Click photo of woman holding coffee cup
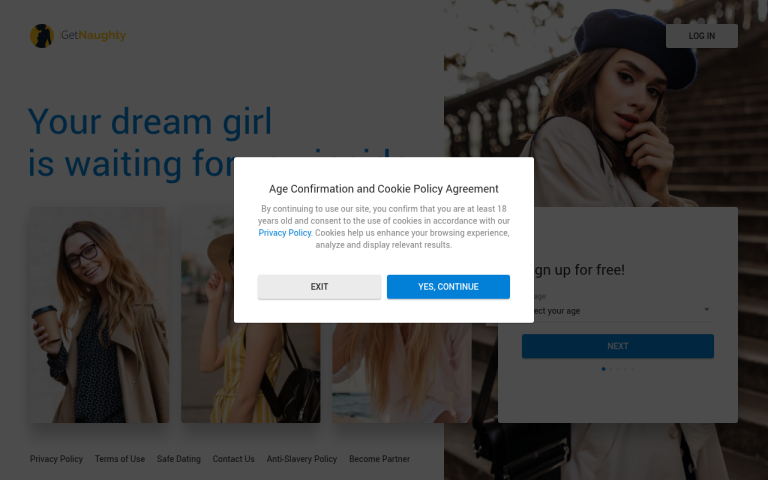The image size is (768, 480). pyautogui.click(x=99, y=315)
